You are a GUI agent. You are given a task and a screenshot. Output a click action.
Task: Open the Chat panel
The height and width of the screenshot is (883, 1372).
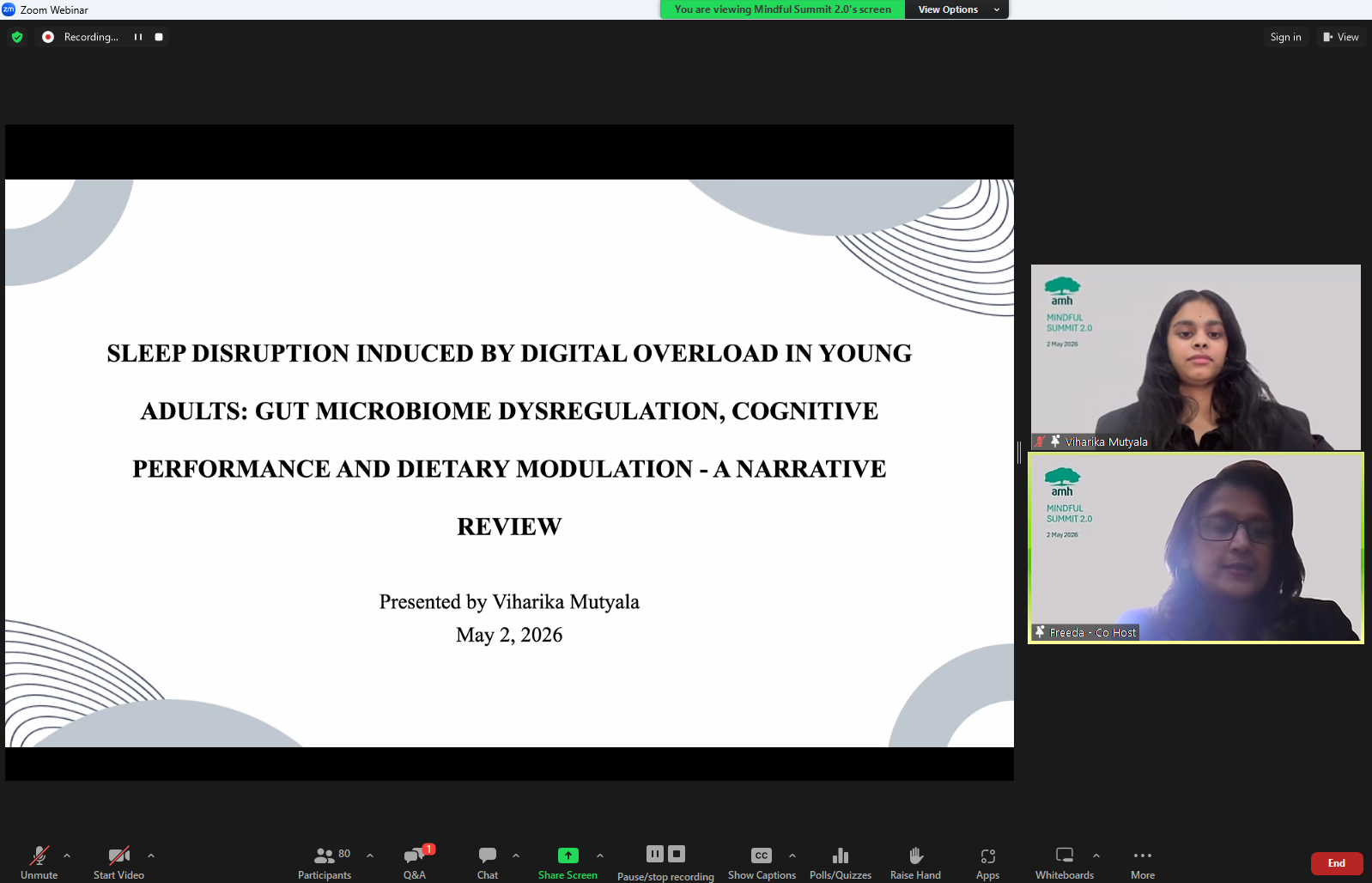point(488,862)
